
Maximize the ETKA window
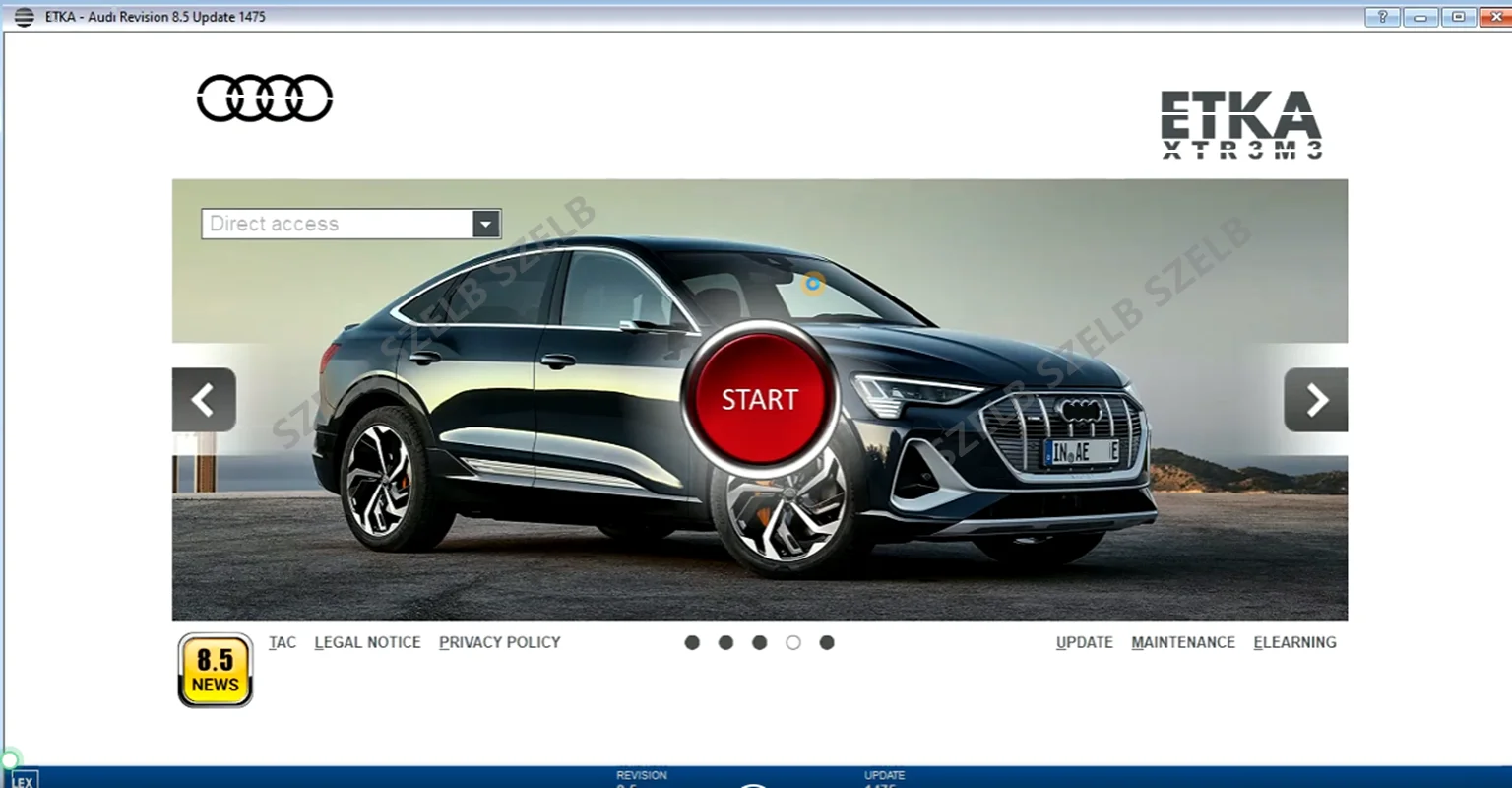click(x=1459, y=17)
